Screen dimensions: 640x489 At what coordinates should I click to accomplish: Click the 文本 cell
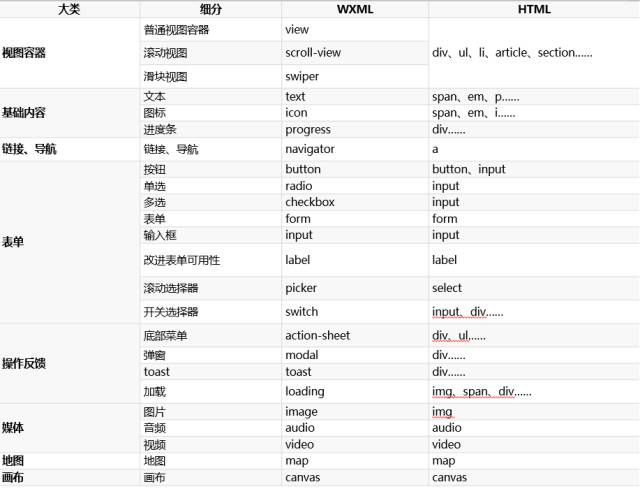211,97
